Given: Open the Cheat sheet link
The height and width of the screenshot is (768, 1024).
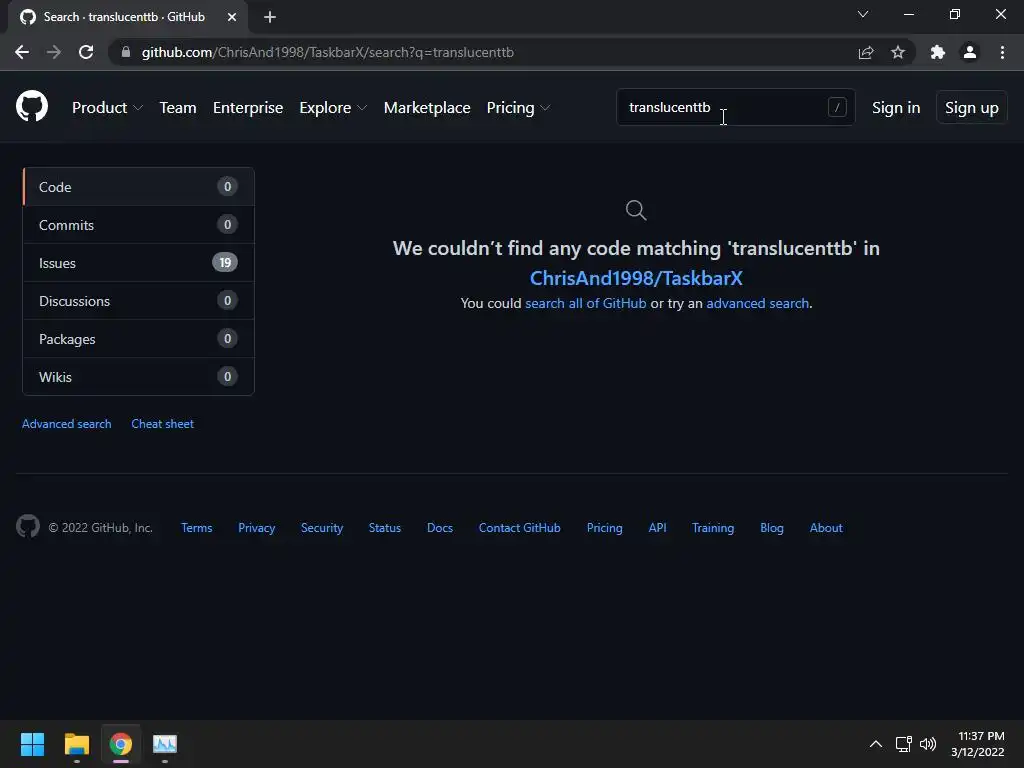Looking at the screenshot, I should click(163, 424).
